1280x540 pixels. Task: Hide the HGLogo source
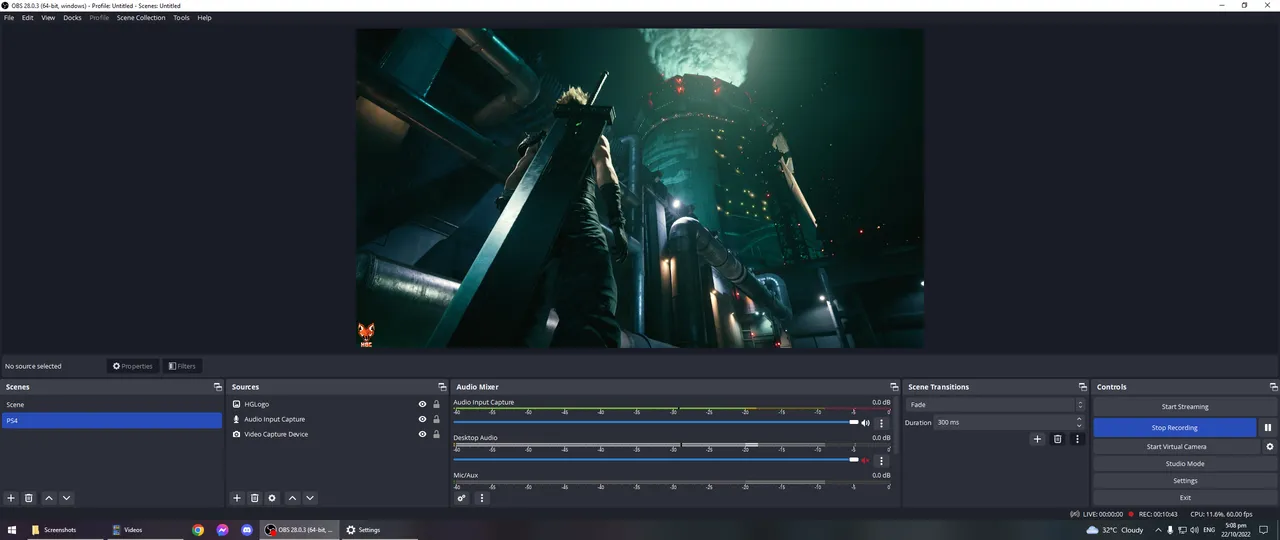click(422, 404)
